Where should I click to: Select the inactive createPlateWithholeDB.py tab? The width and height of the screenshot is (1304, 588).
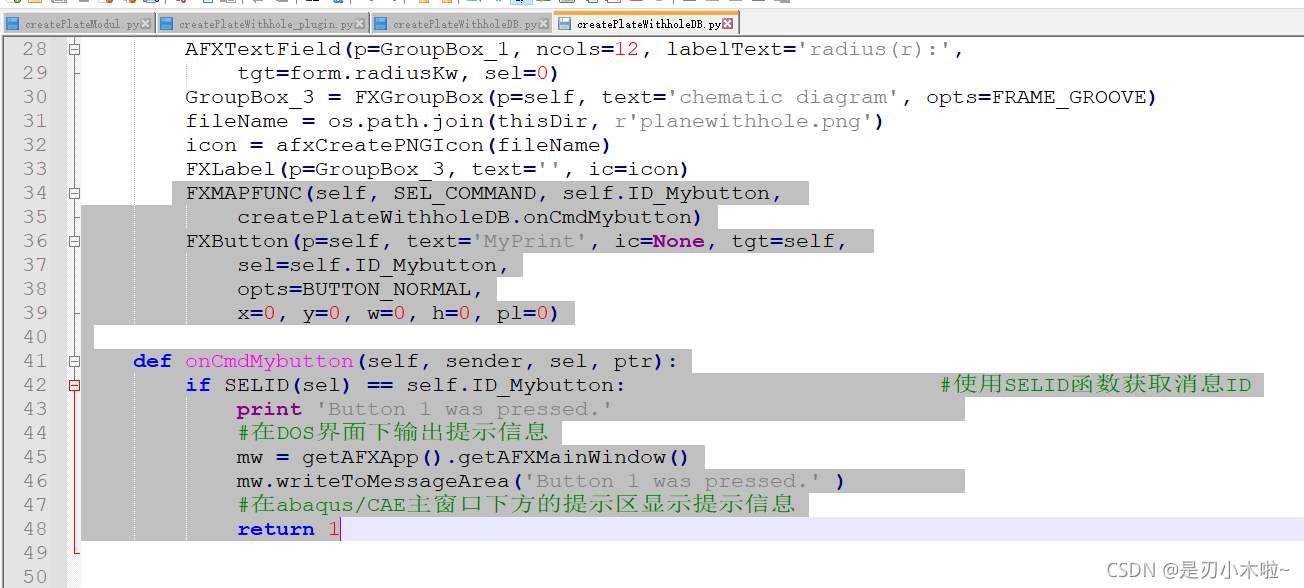[470, 23]
